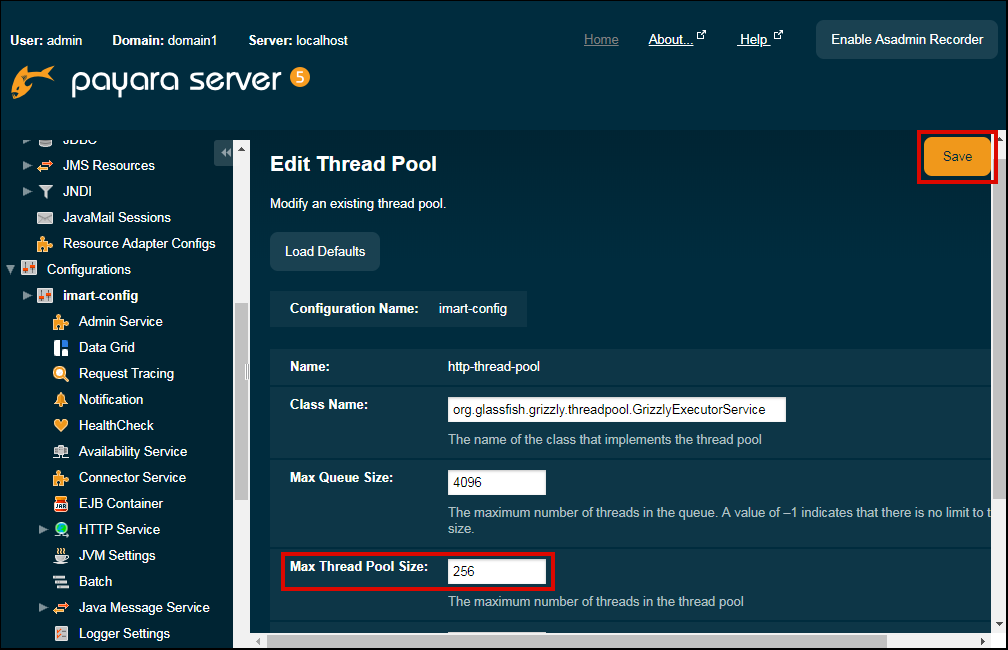The height and width of the screenshot is (650, 1008).
Task: Click the Load Defaults button
Action: pyautogui.click(x=325, y=252)
